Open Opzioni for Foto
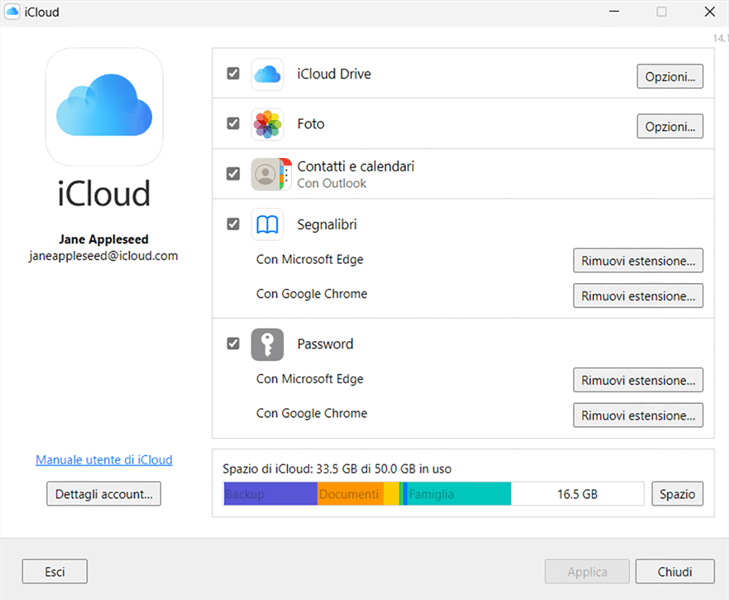The image size is (729, 600). 669,126
